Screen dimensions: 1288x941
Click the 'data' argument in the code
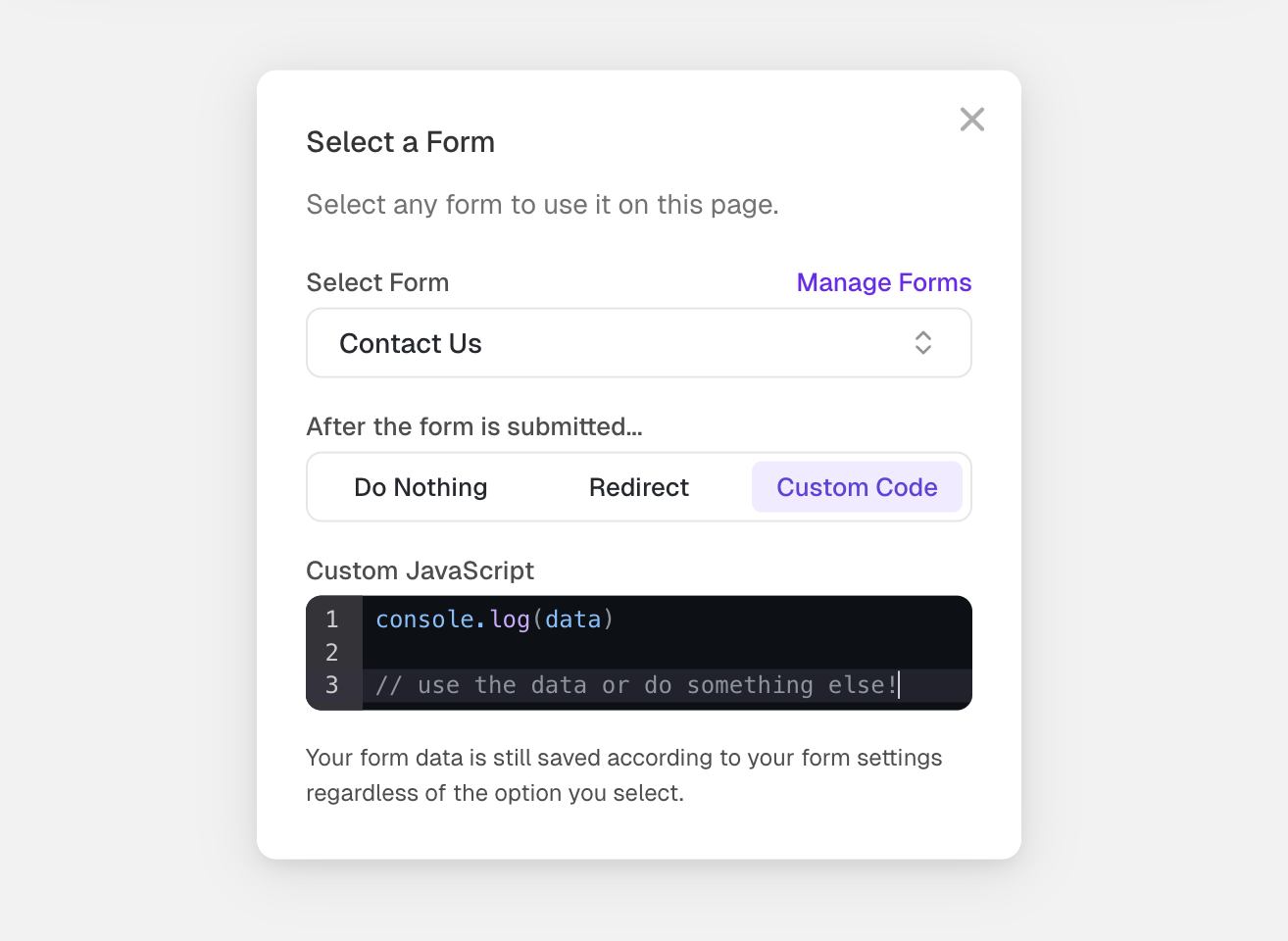[x=572, y=619]
